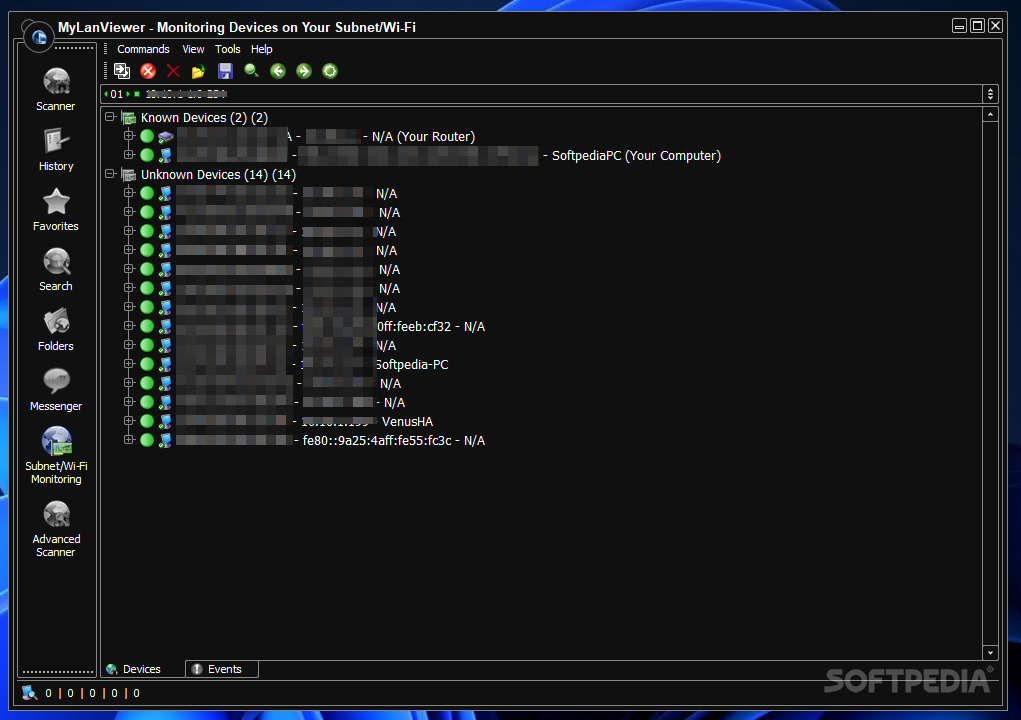Click the green status dot for VenusHA
This screenshot has height=720, width=1021.
click(147, 421)
